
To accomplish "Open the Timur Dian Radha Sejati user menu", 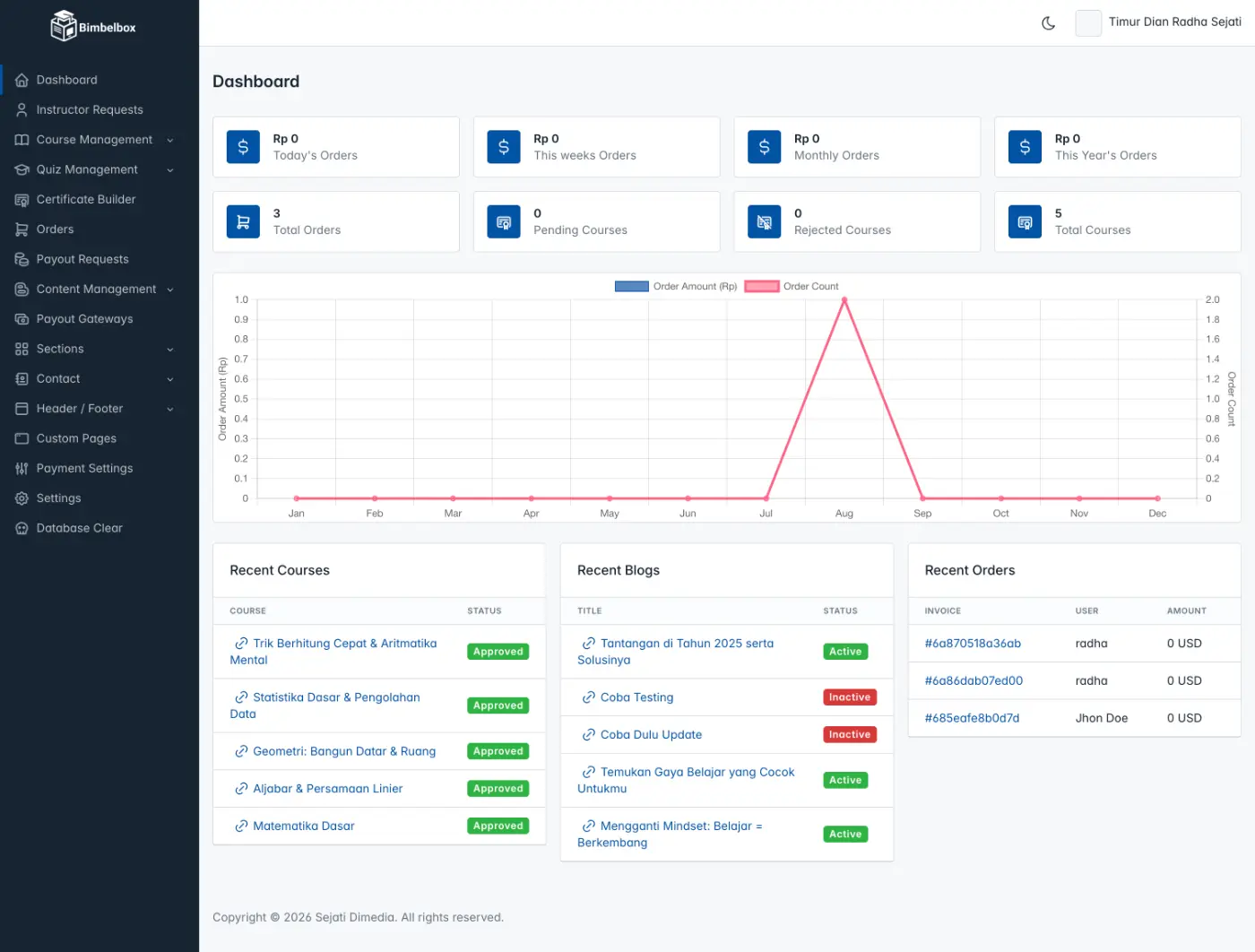I will [x=1158, y=22].
